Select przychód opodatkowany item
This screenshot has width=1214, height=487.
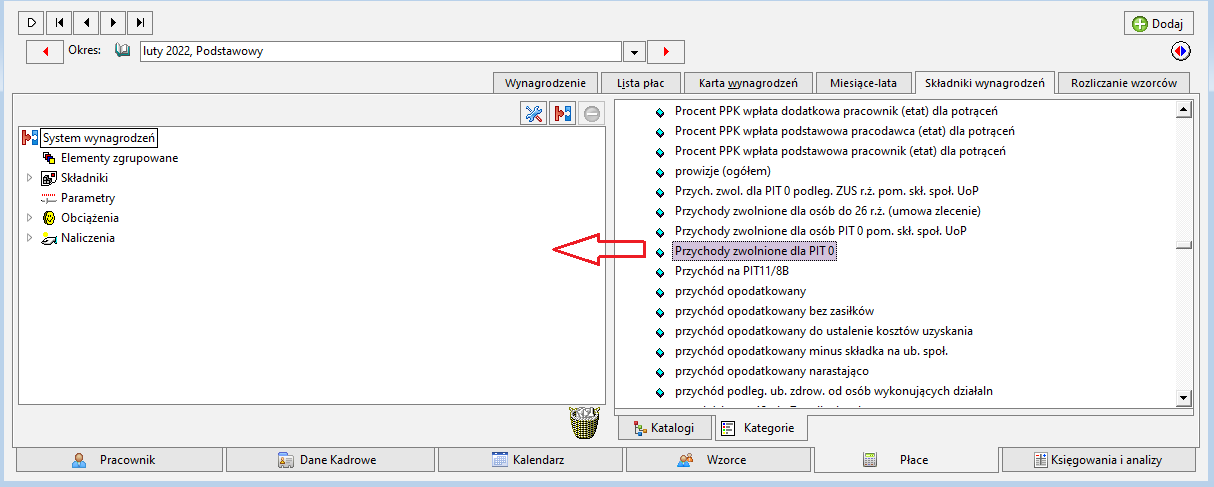(x=740, y=291)
